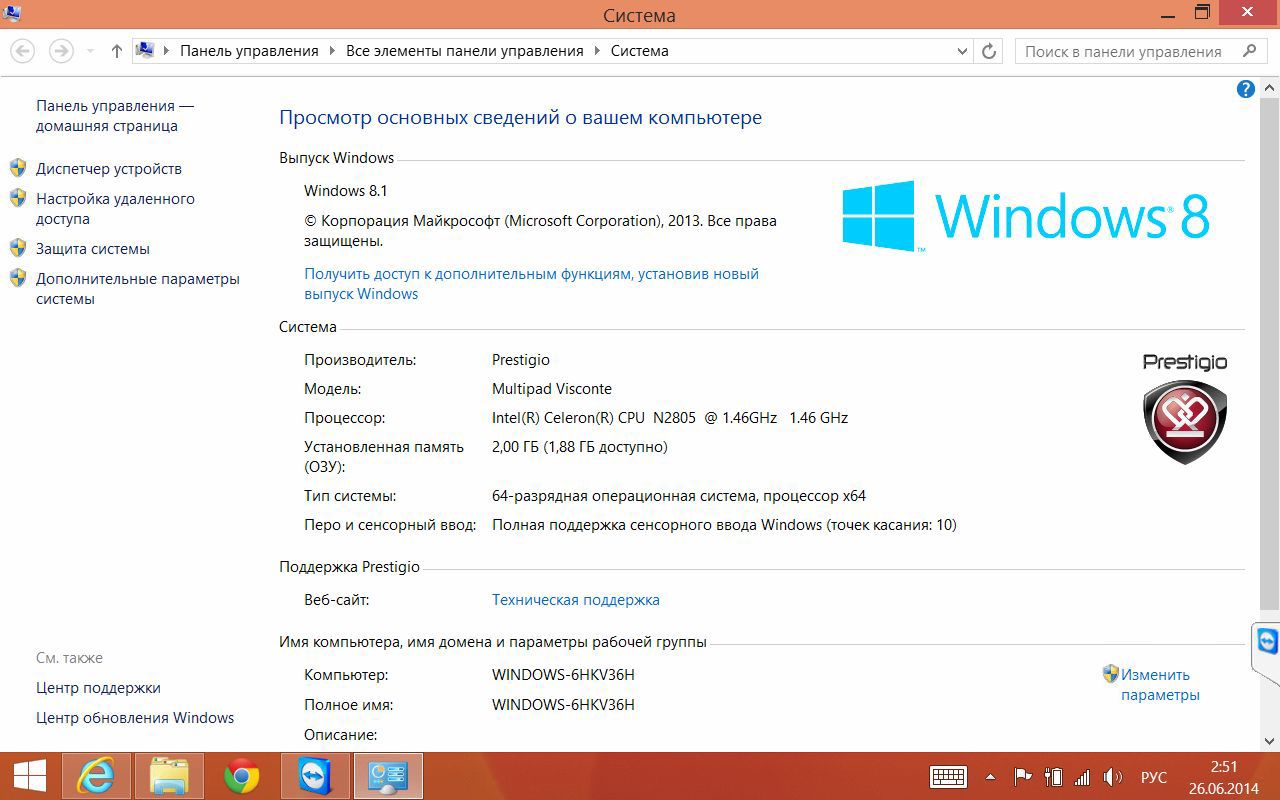
Task: Click the shield icon beside 'Дополнительные параметры системы'
Action: (x=18, y=278)
